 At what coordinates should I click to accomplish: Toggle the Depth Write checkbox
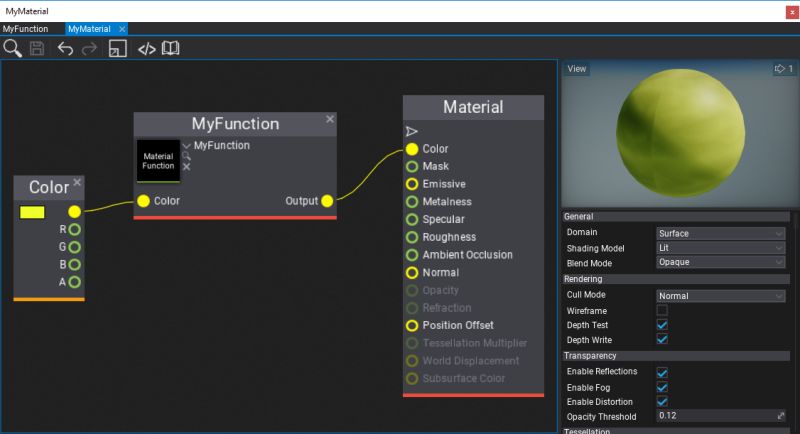(x=662, y=339)
